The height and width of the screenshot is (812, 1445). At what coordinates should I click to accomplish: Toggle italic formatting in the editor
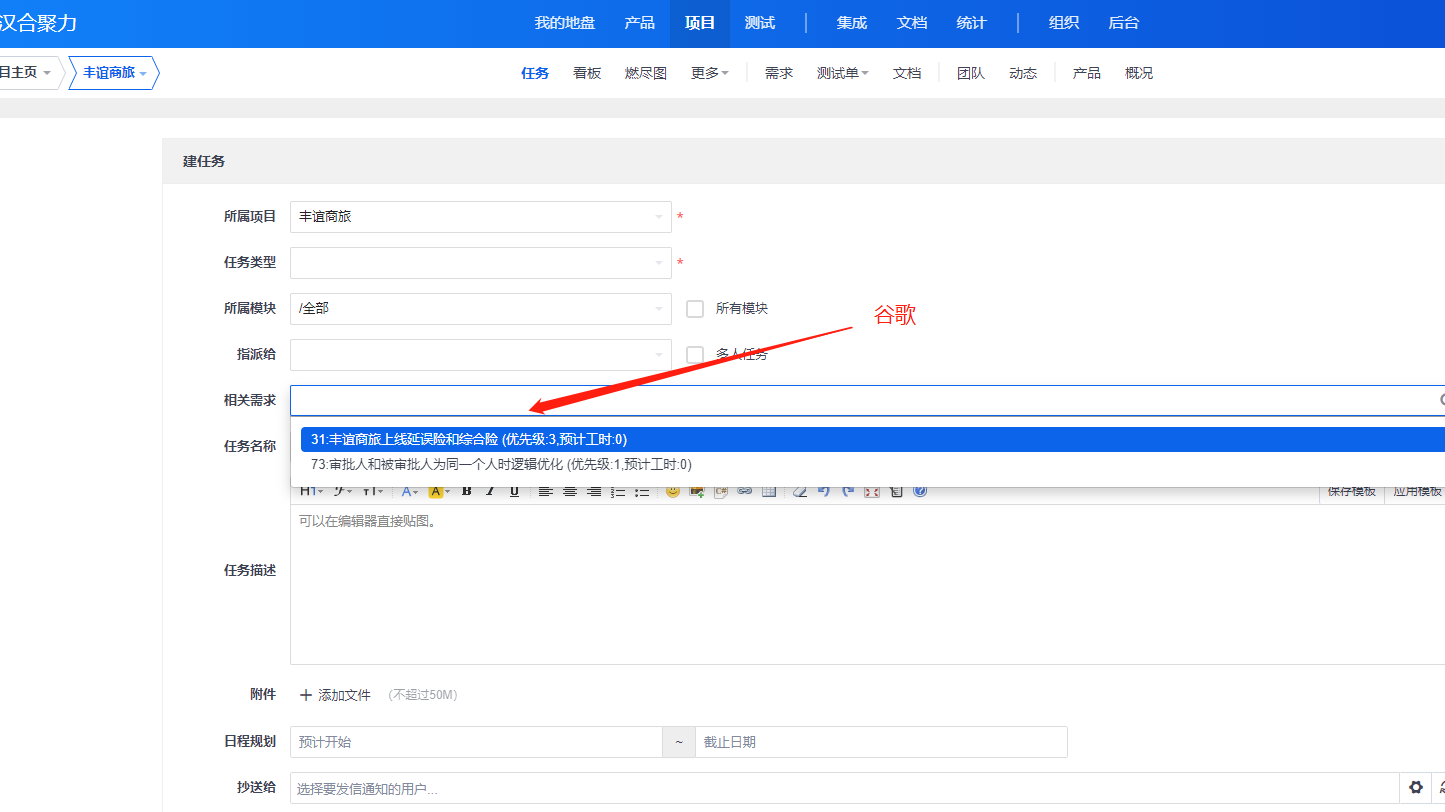click(x=490, y=491)
